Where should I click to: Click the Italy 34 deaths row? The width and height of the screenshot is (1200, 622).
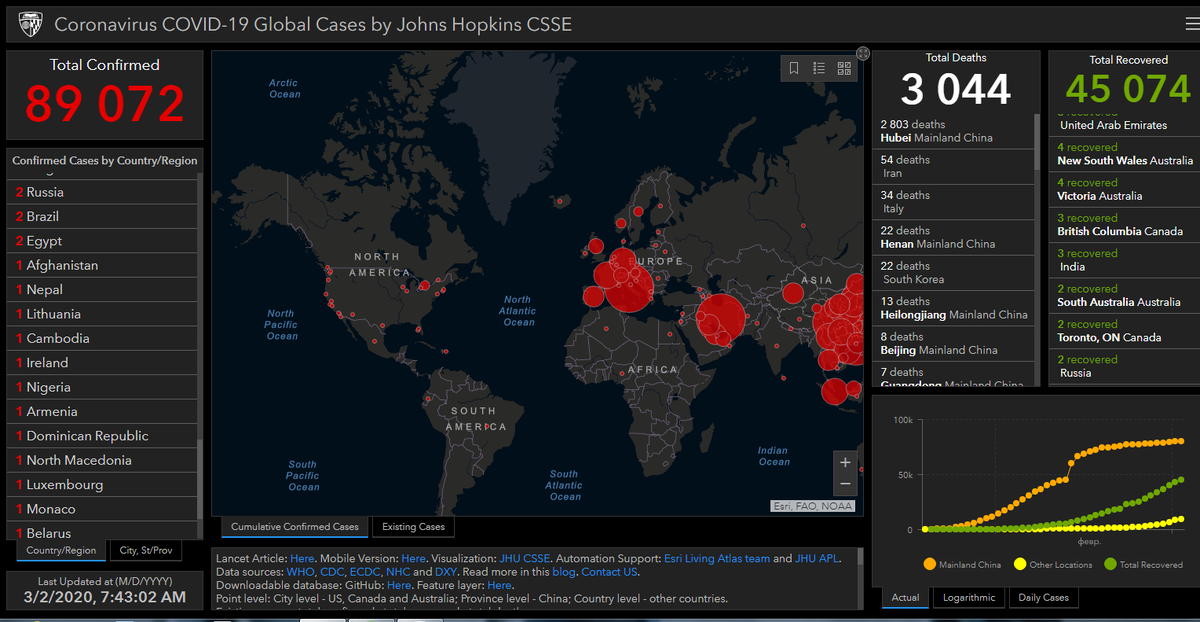[954, 202]
